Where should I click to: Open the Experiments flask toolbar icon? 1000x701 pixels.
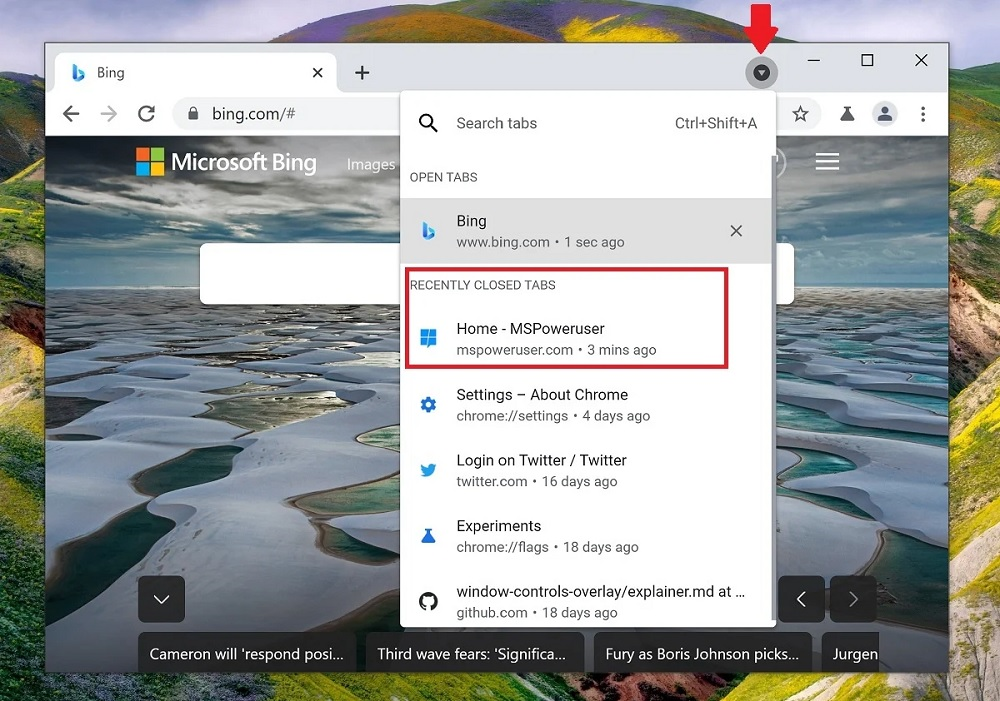pos(847,114)
